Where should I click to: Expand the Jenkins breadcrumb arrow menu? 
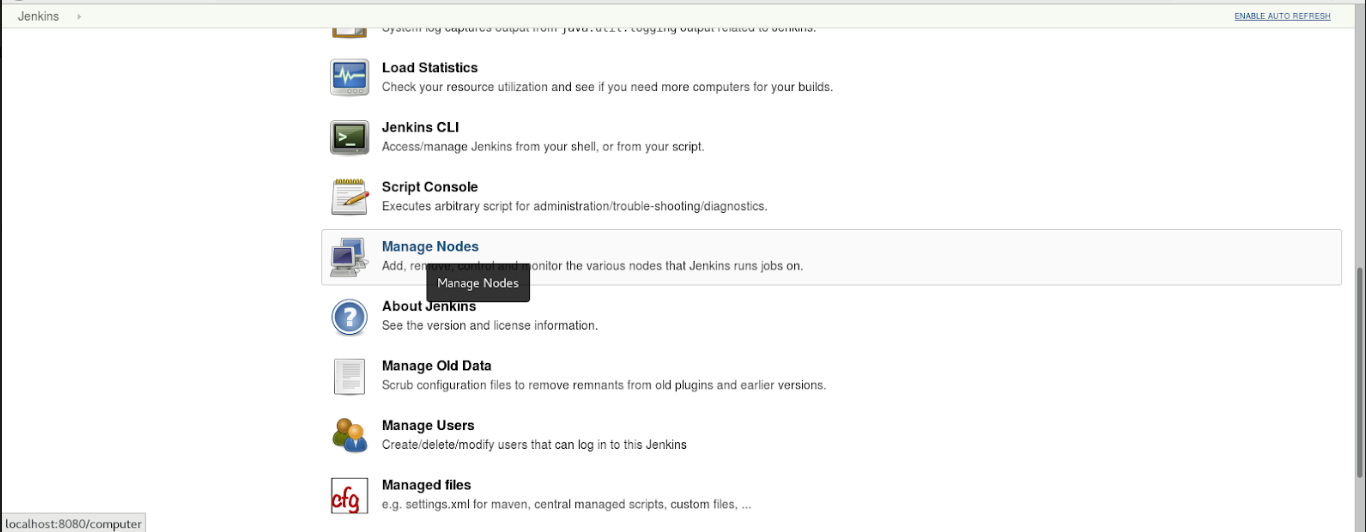79,16
